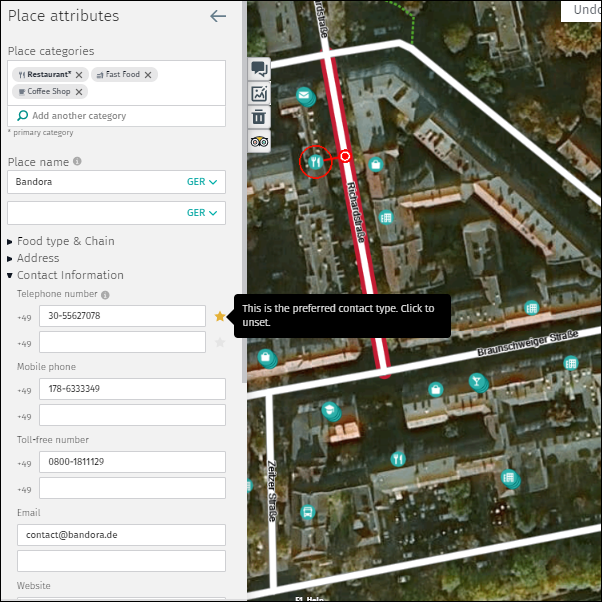602x602 pixels.
Task: Select the cocktail bar place marker
Action: coord(478,382)
